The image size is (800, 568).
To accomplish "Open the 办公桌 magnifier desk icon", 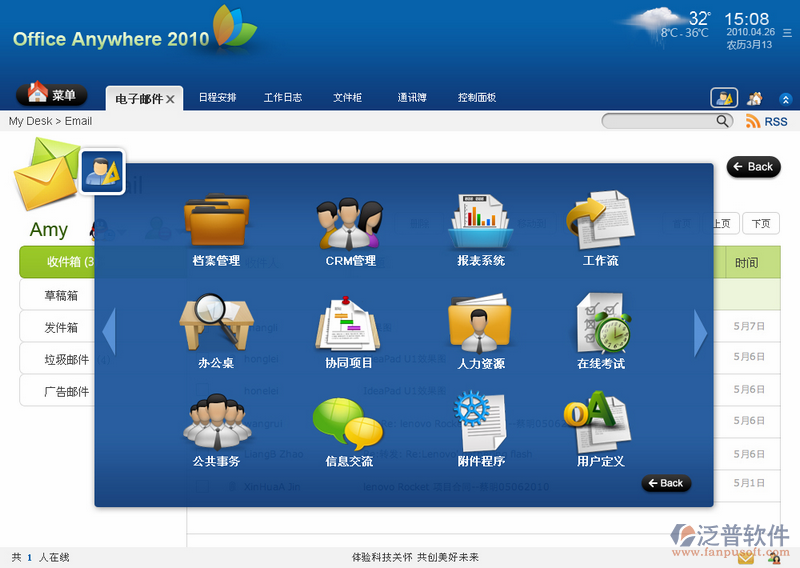I will (x=216, y=323).
